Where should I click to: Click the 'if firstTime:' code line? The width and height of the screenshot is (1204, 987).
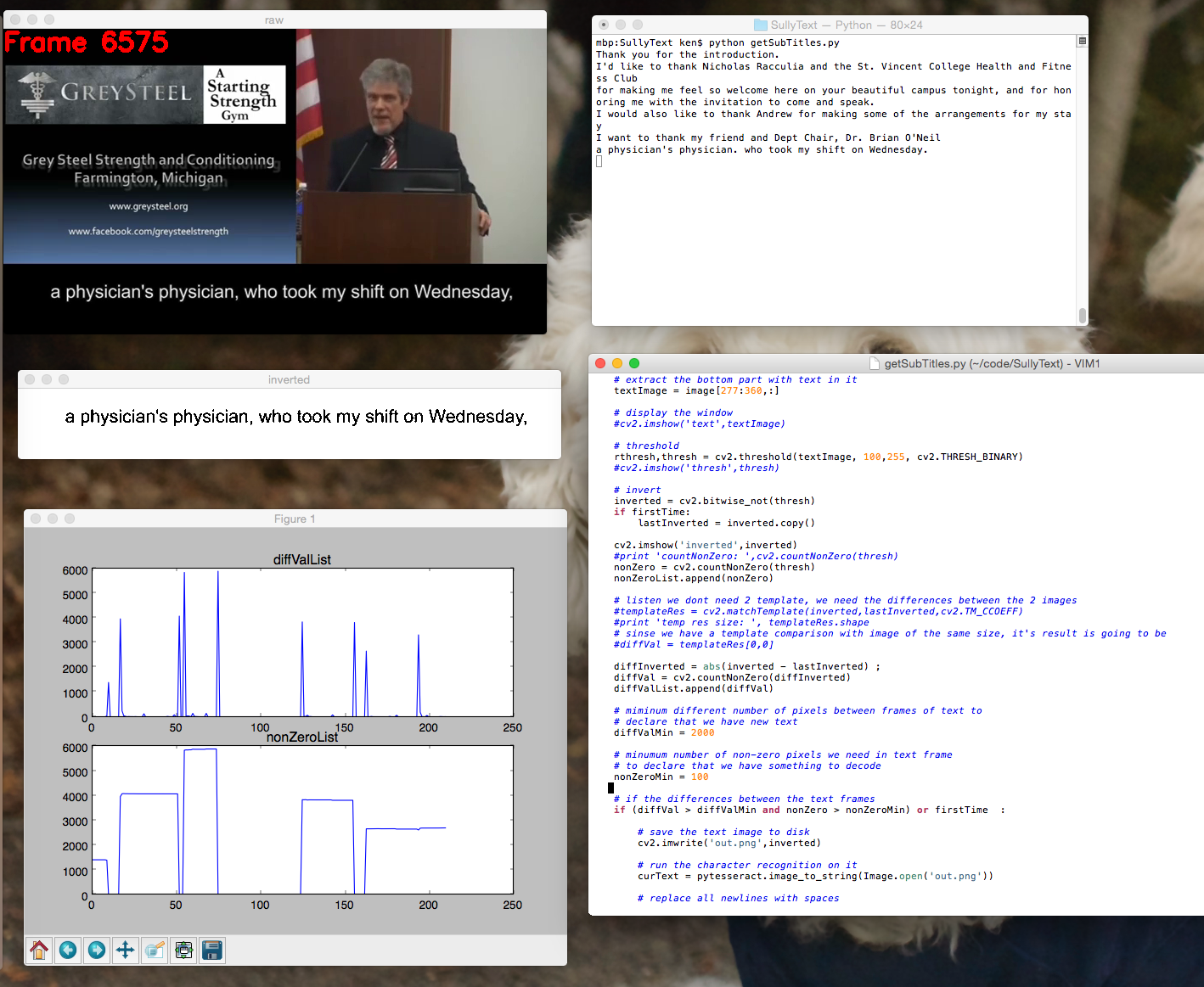tap(652, 512)
